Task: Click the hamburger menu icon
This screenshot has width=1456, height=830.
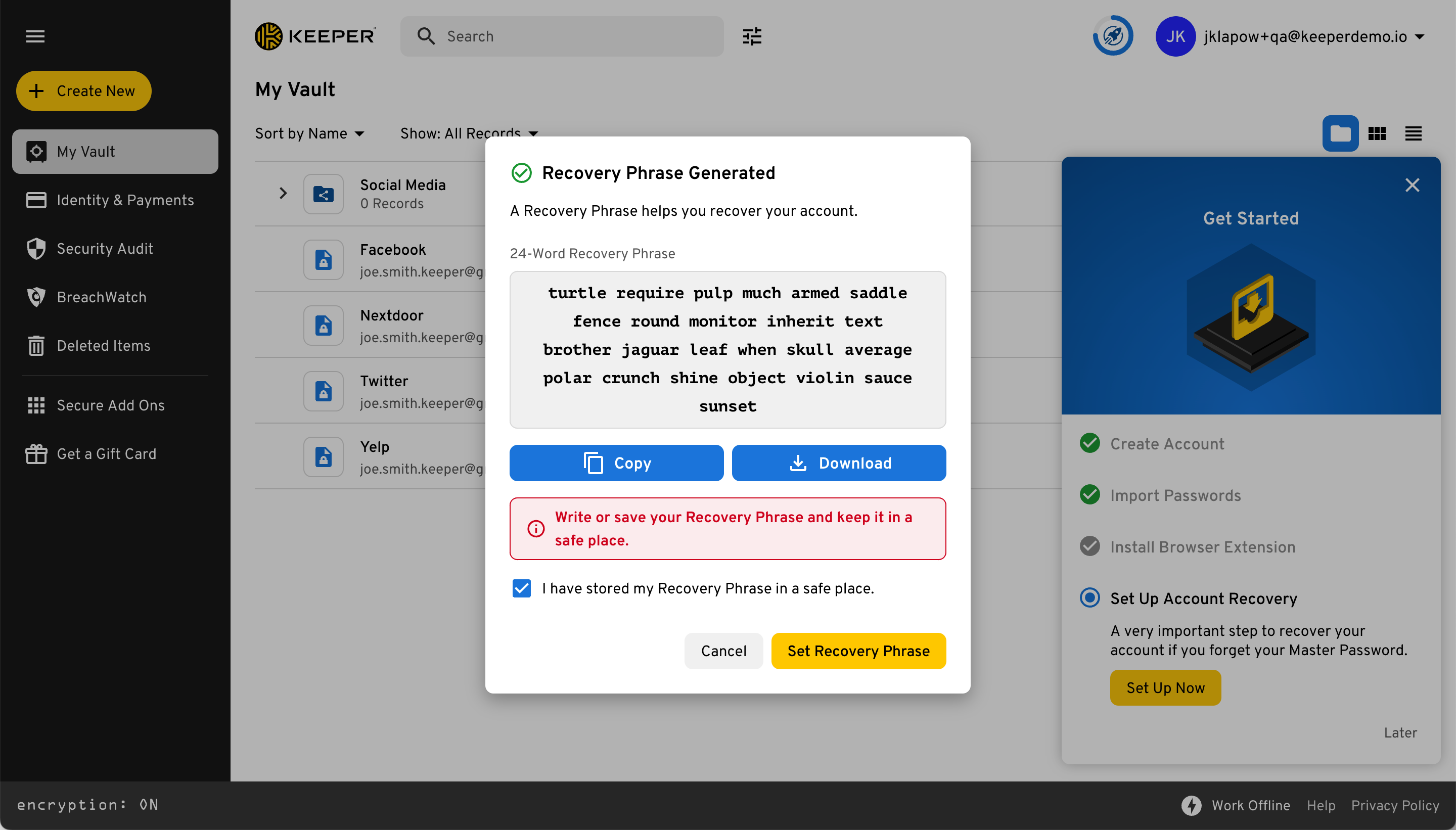Action: 35,36
